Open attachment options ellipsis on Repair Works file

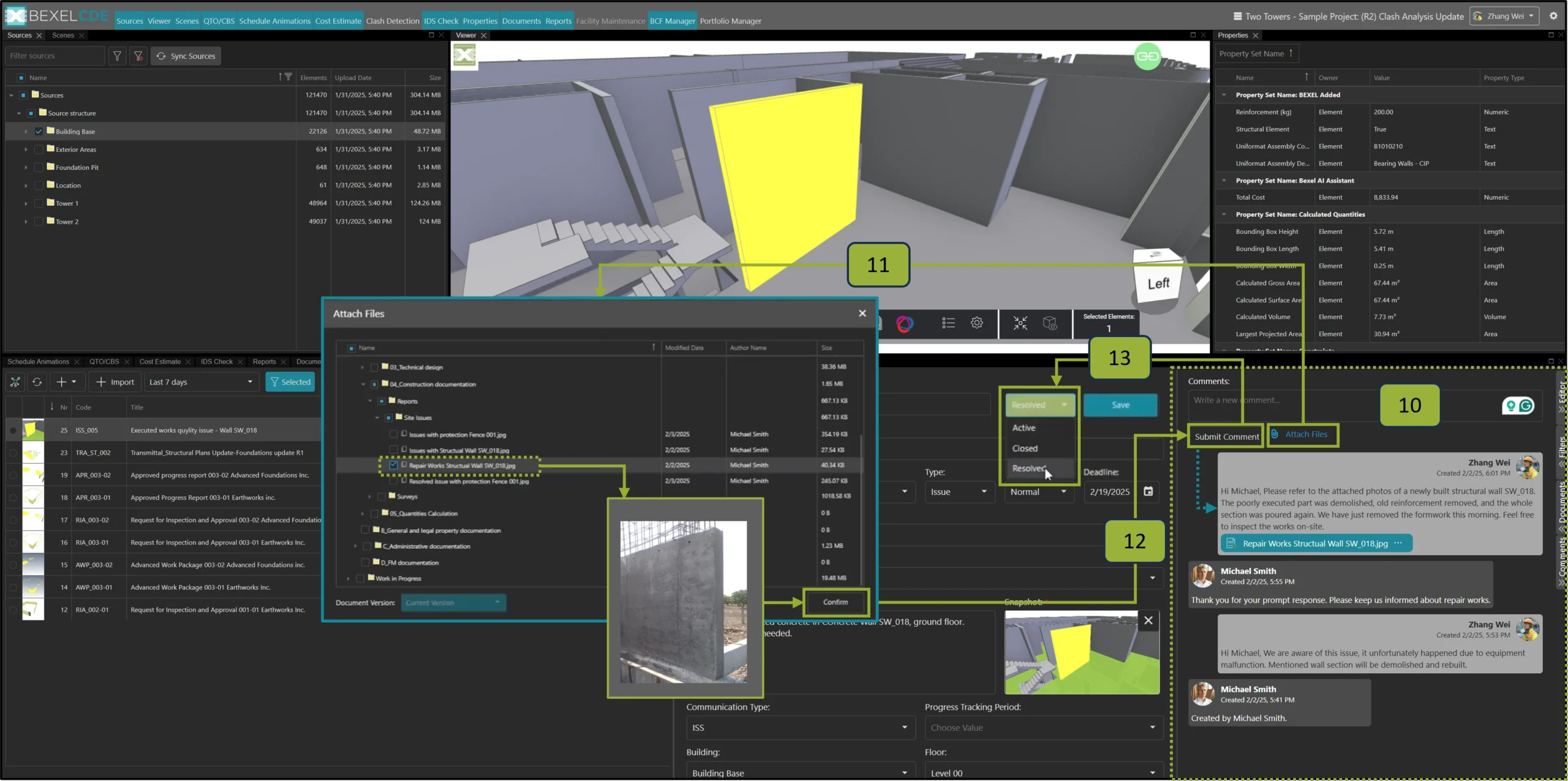click(x=1398, y=543)
